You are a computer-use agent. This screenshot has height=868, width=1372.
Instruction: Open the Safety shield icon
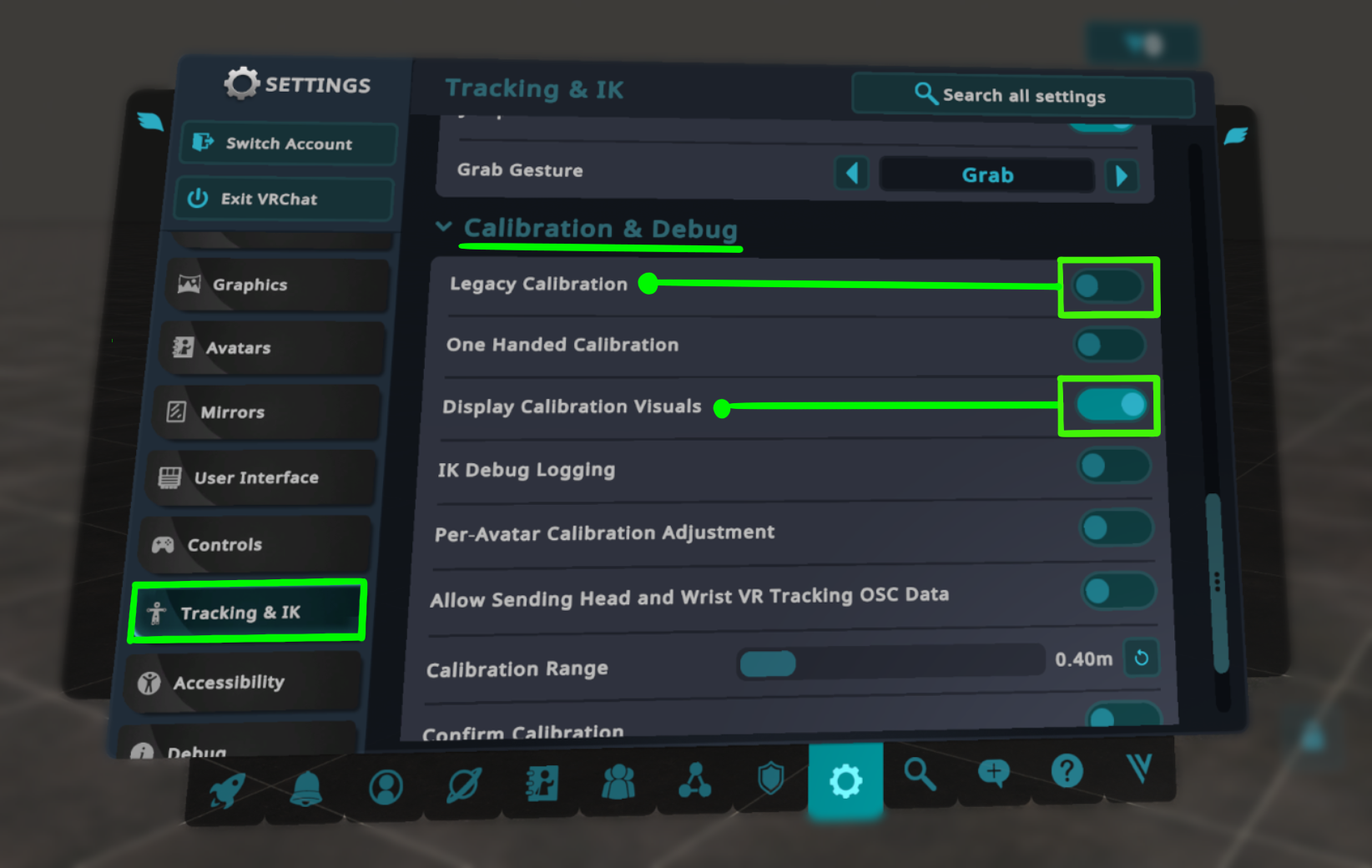[770, 779]
